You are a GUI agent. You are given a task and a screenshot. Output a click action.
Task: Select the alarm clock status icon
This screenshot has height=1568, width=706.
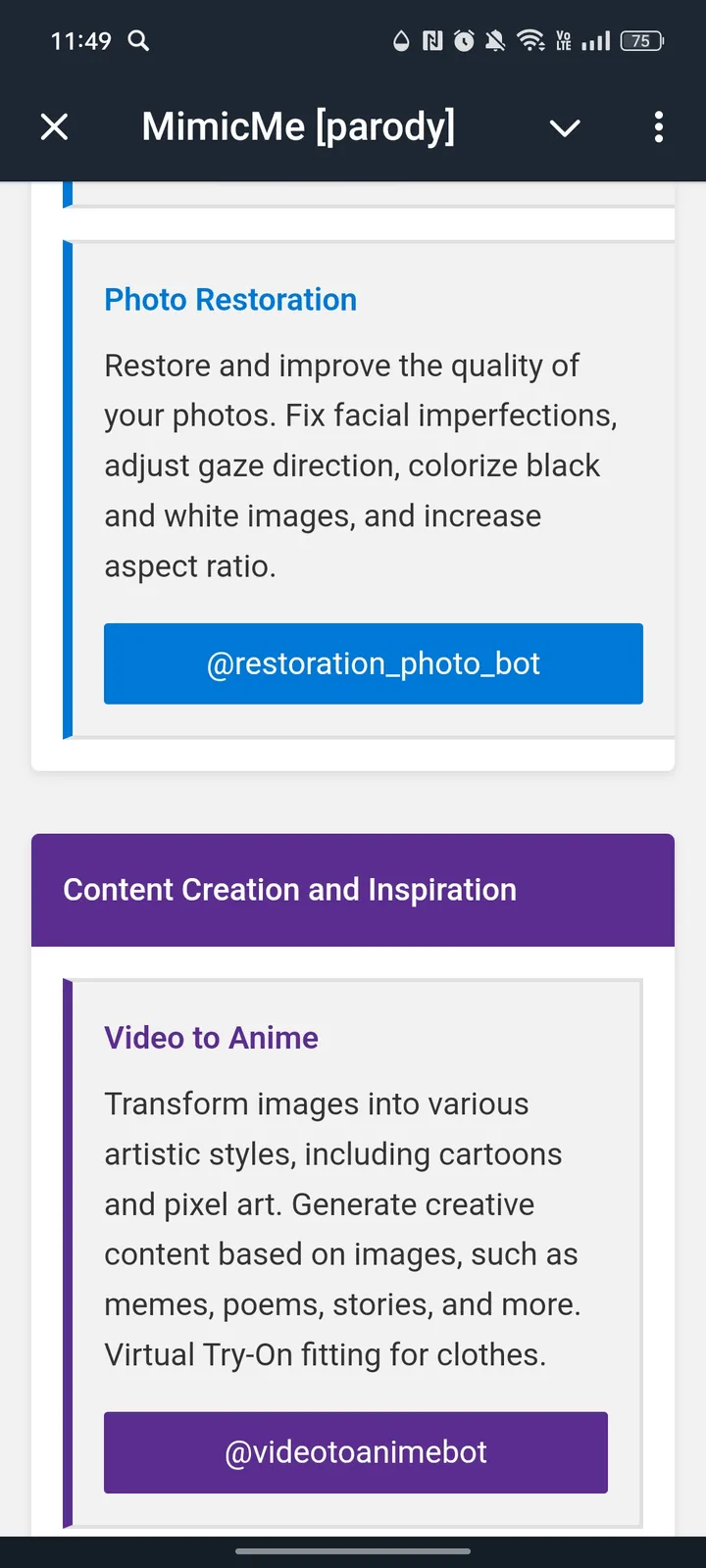[x=464, y=41]
